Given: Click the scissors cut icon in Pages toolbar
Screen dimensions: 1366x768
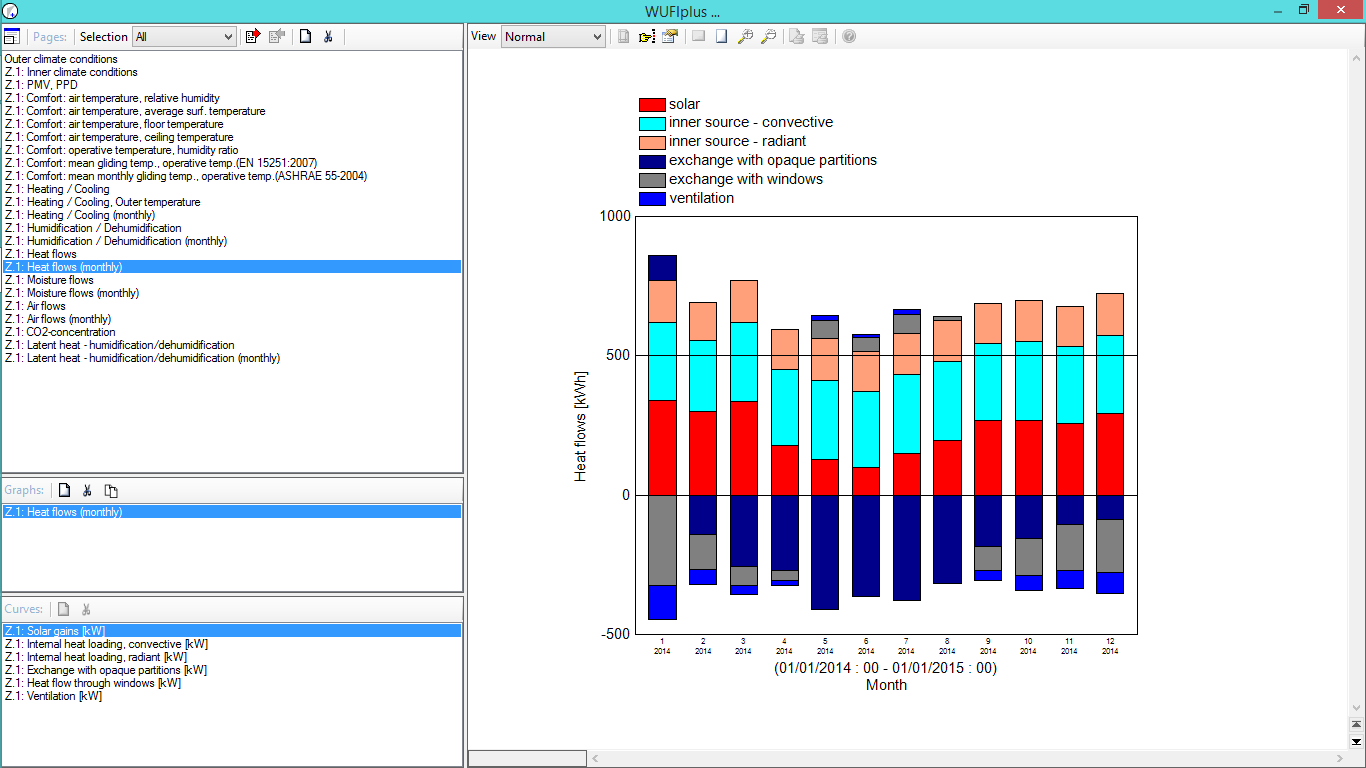Looking at the screenshot, I should point(328,37).
